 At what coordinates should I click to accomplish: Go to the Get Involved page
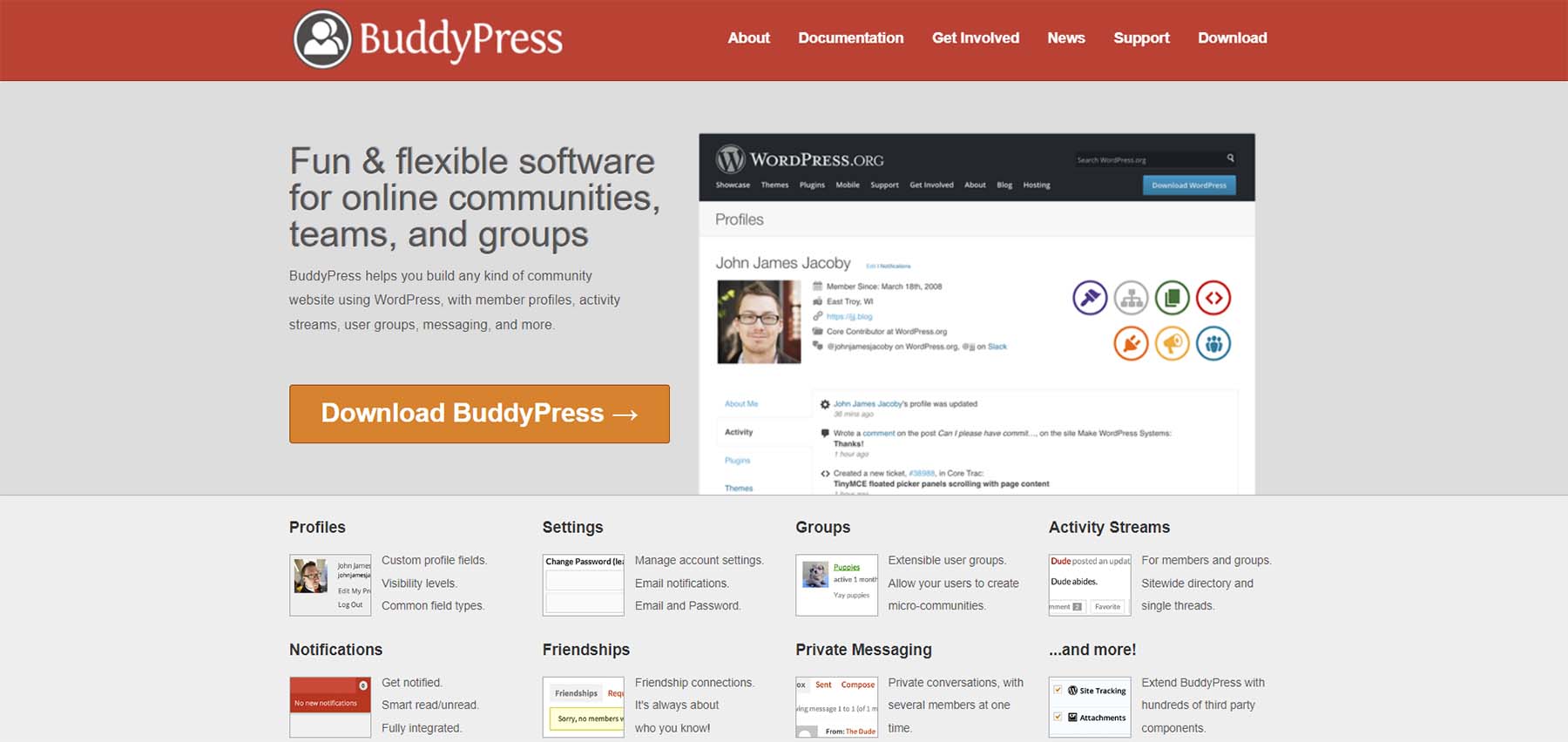975,38
